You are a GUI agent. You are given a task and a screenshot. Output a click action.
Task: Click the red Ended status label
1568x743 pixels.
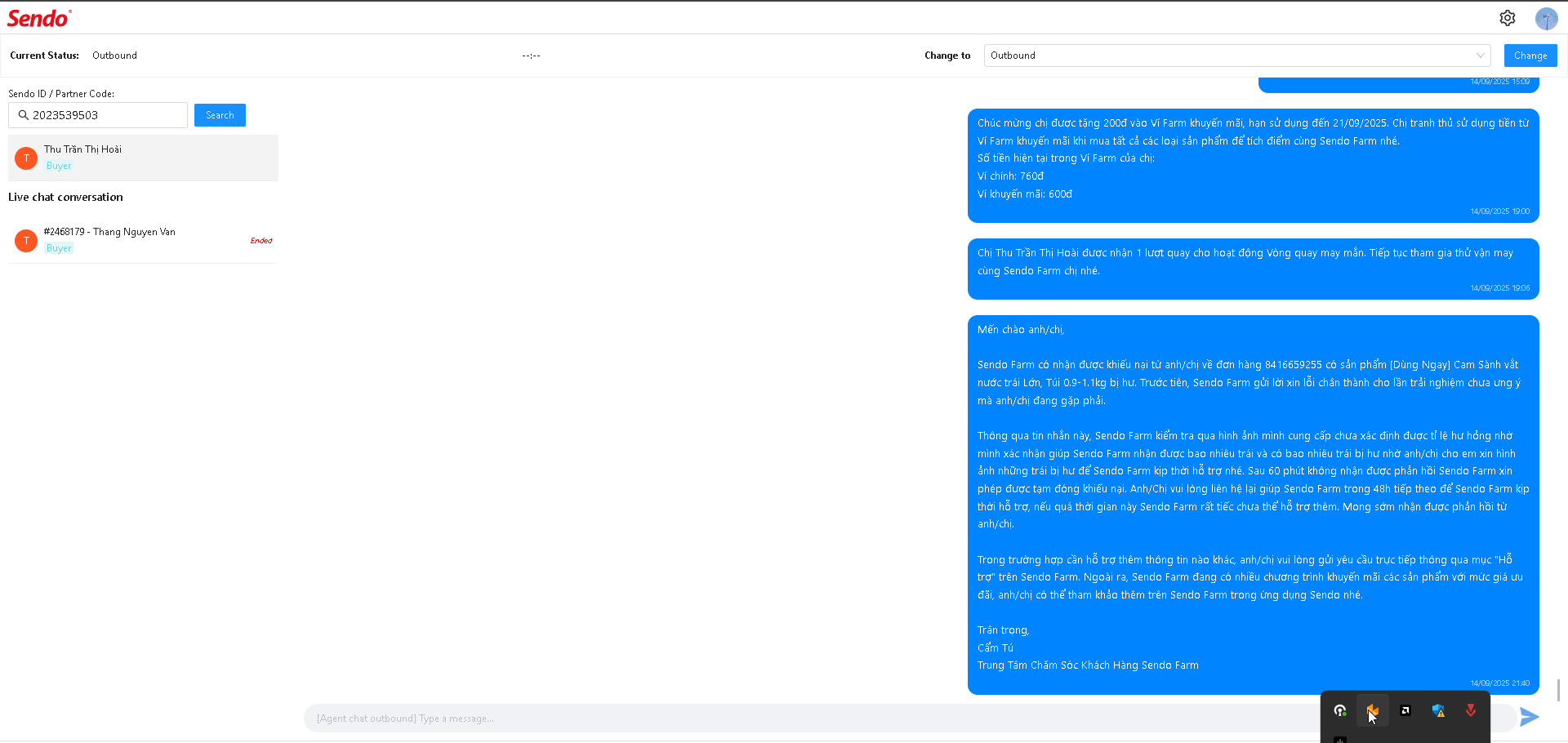[x=261, y=241]
